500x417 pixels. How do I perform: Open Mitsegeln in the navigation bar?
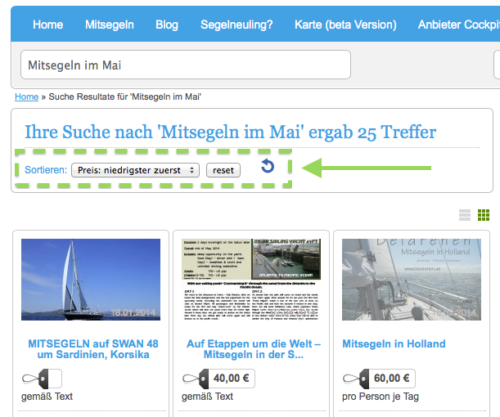pyautogui.click(x=109, y=25)
